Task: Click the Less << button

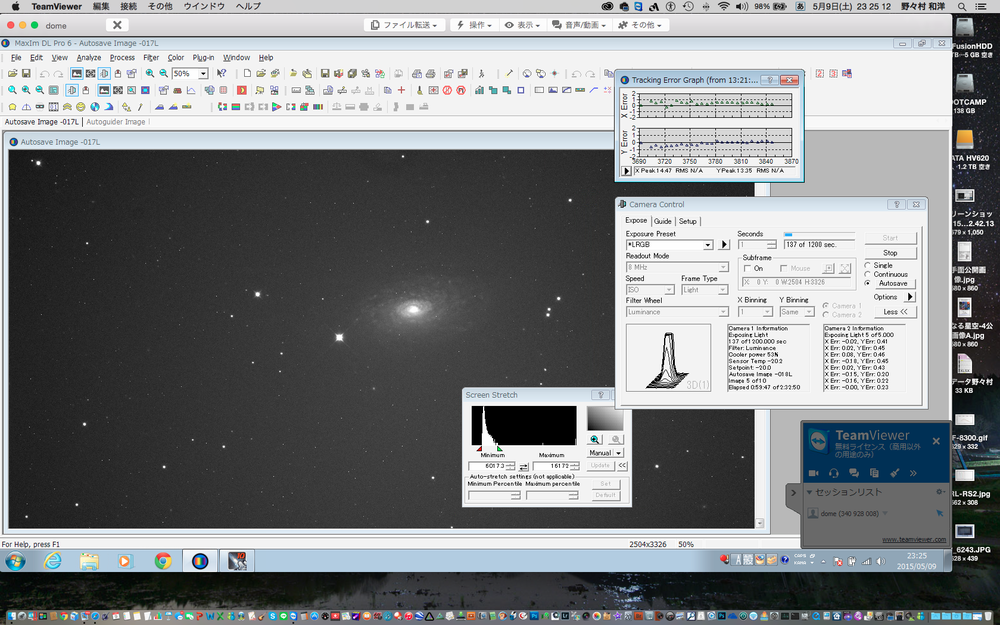Action: click(x=896, y=312)
